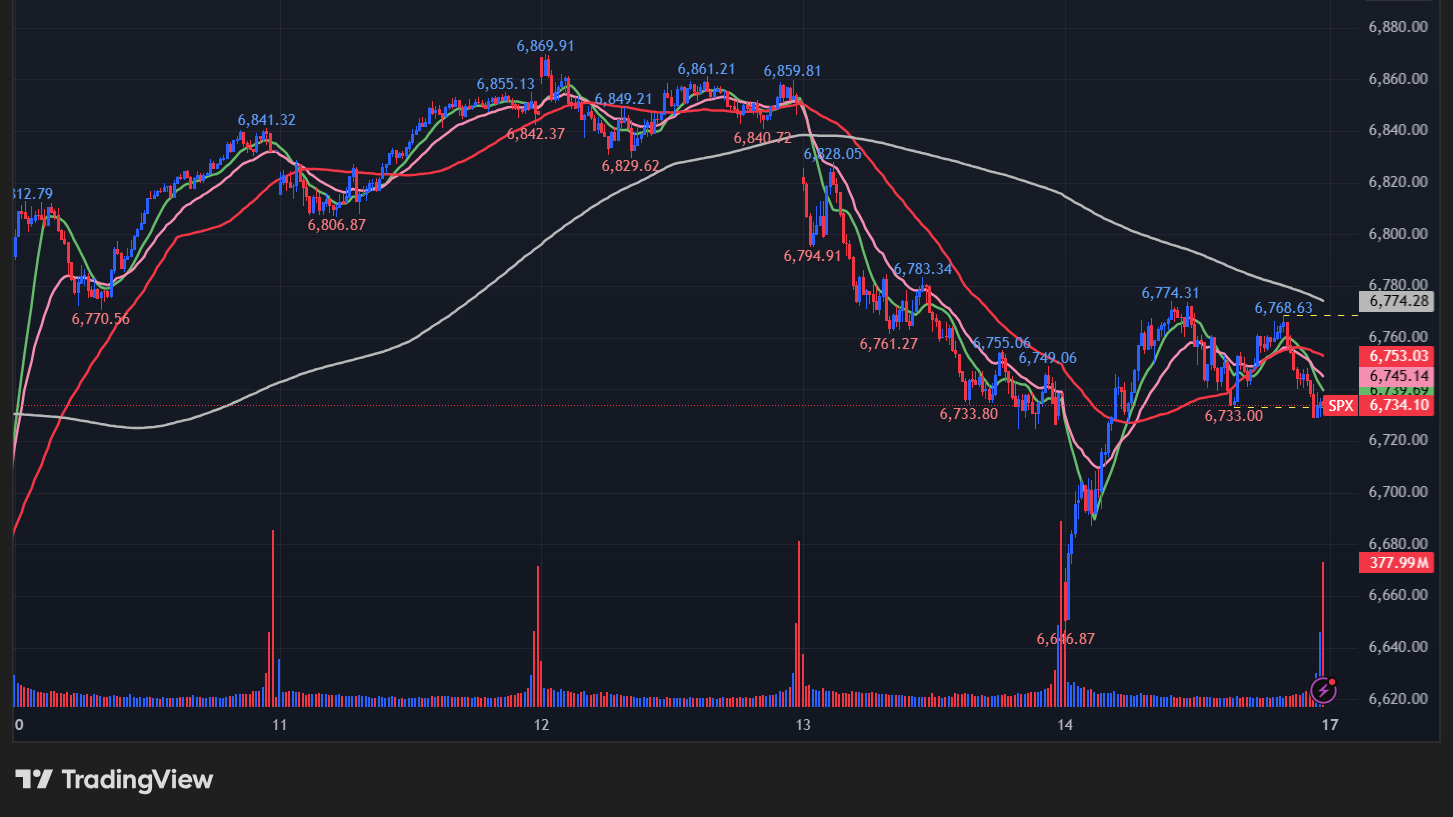Select date 14 on the time axis

[1064, 724]
